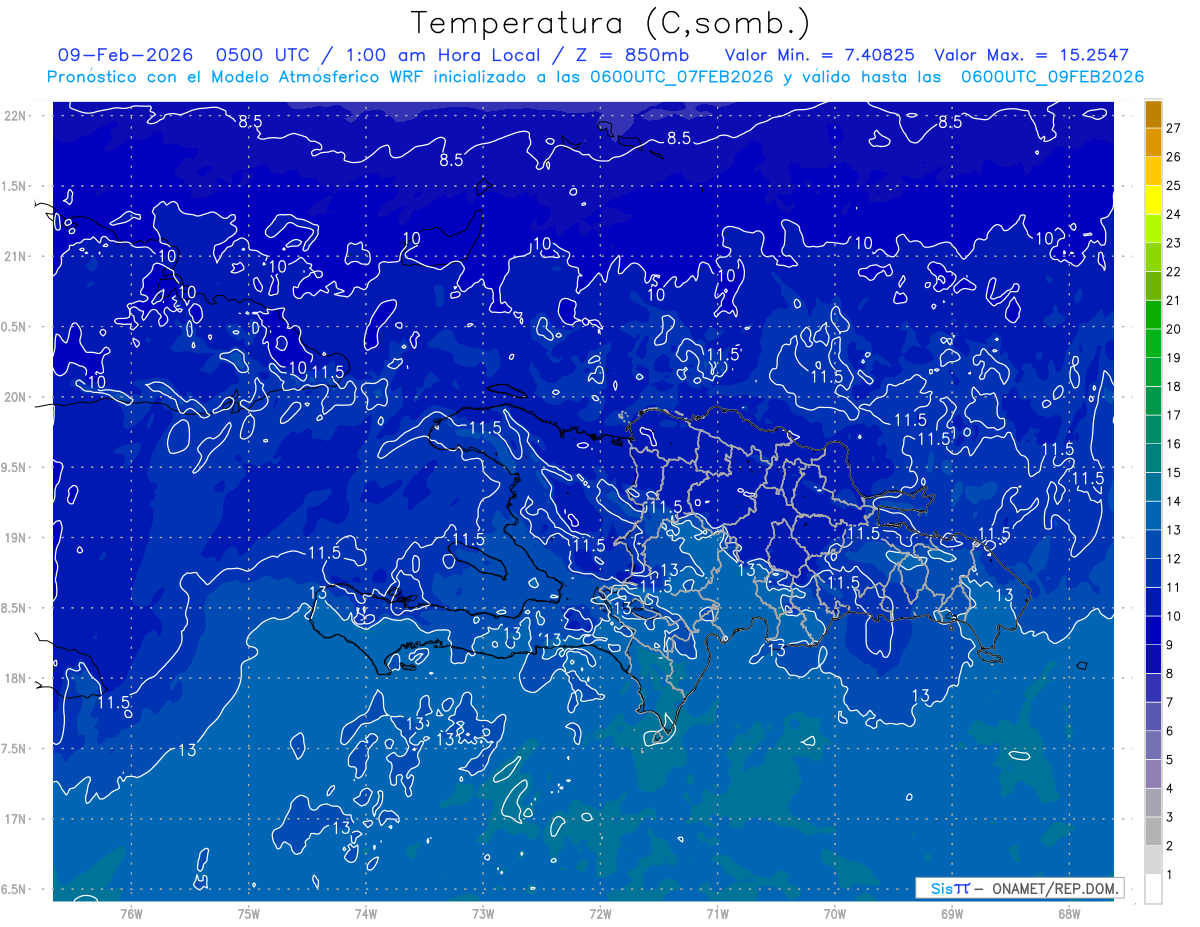Select the '72W' longitude label
1200x927 pixels.
[600, 914]
